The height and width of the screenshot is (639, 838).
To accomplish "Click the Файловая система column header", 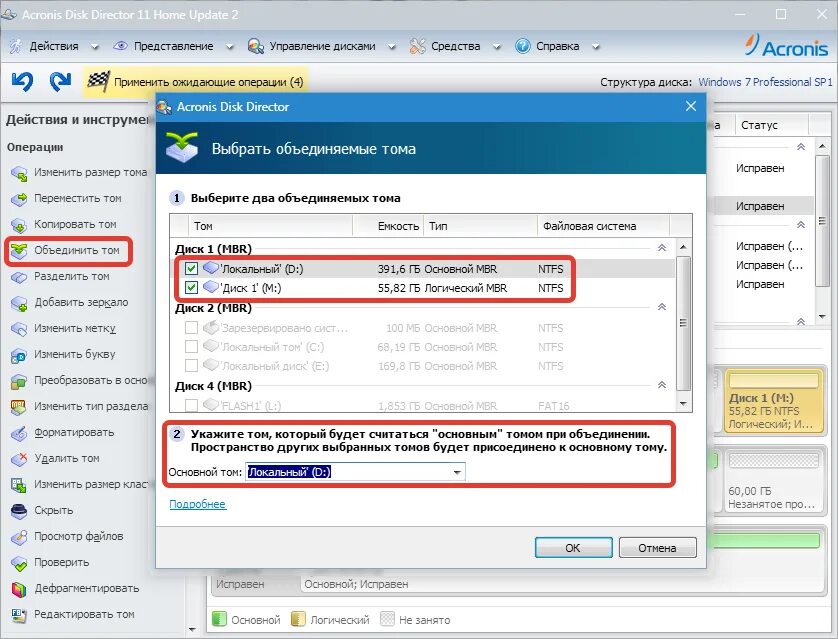I will (x=603, y=226).
